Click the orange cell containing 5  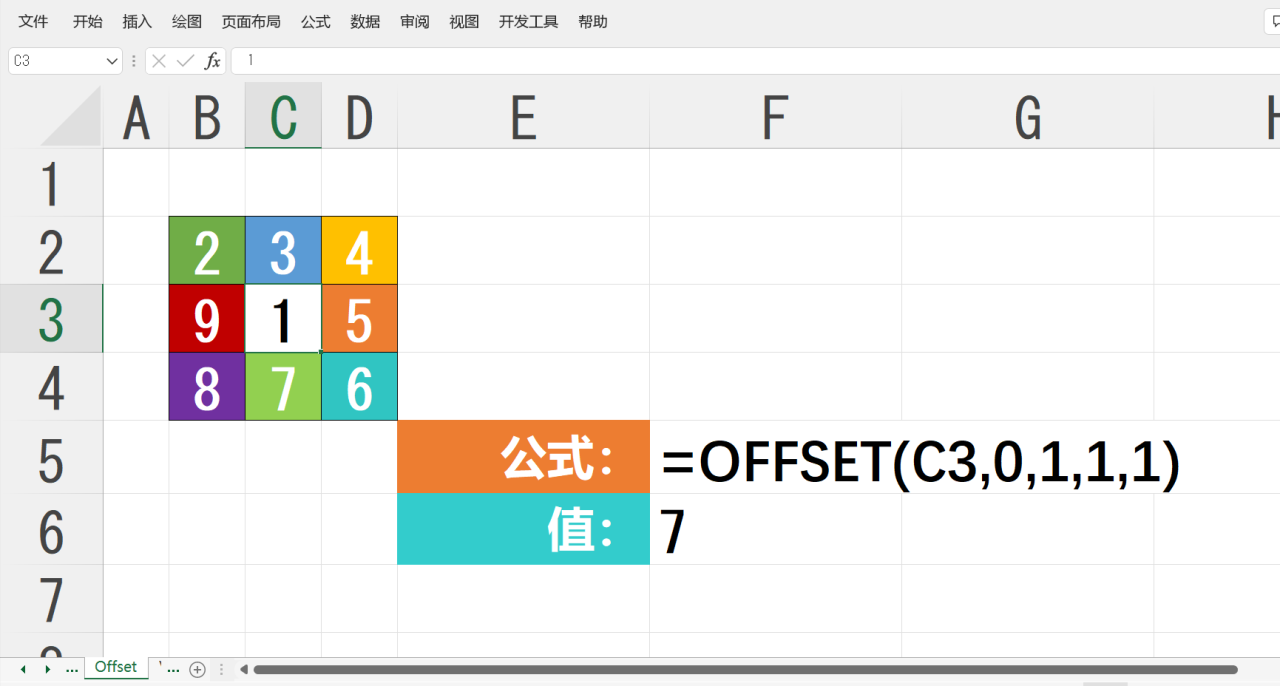pyautogui.click(x=359, y=319)
